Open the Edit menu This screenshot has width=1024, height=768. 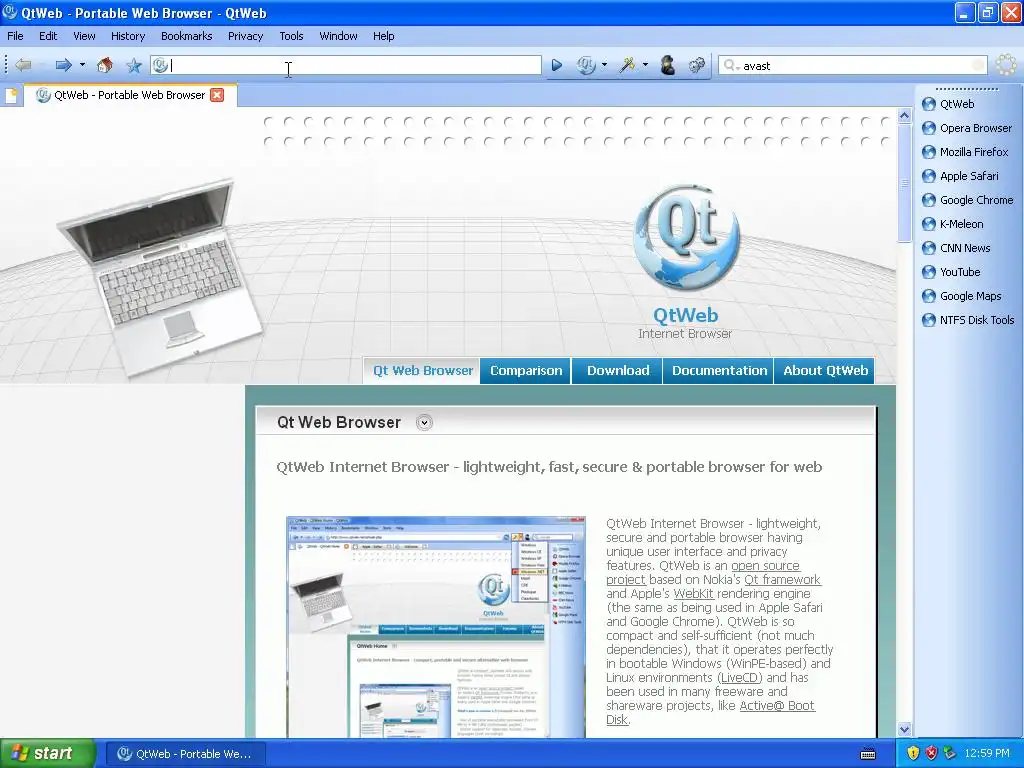point(48,36)
